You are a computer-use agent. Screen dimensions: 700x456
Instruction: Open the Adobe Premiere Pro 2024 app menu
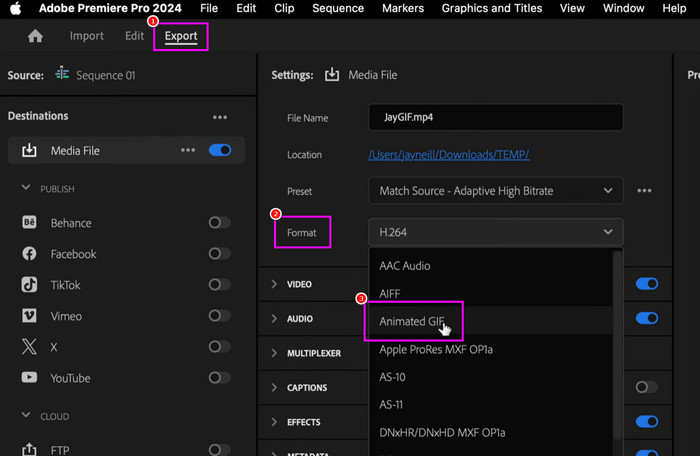pos(110,8)
